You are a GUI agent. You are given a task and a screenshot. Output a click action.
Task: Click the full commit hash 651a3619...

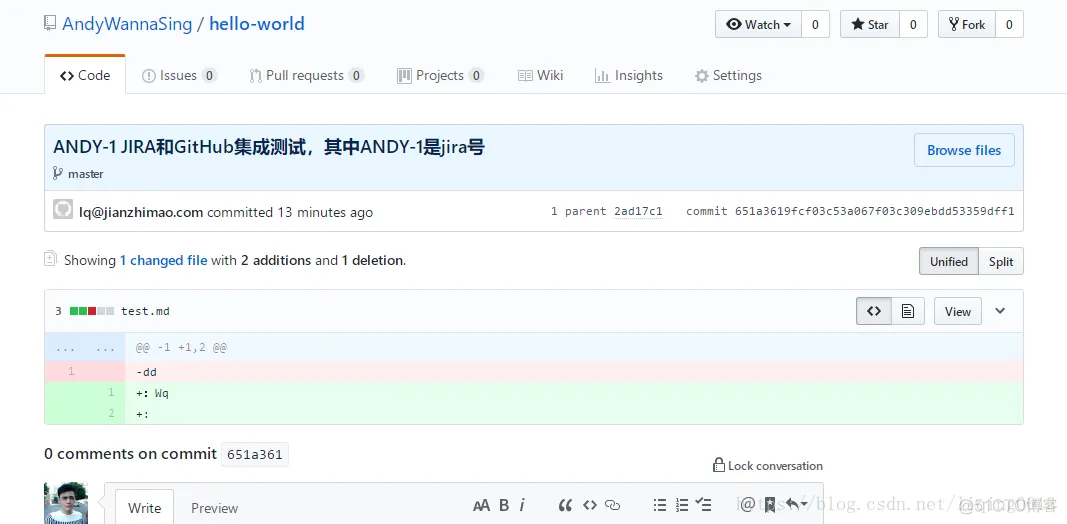click(x=874, y=211)
